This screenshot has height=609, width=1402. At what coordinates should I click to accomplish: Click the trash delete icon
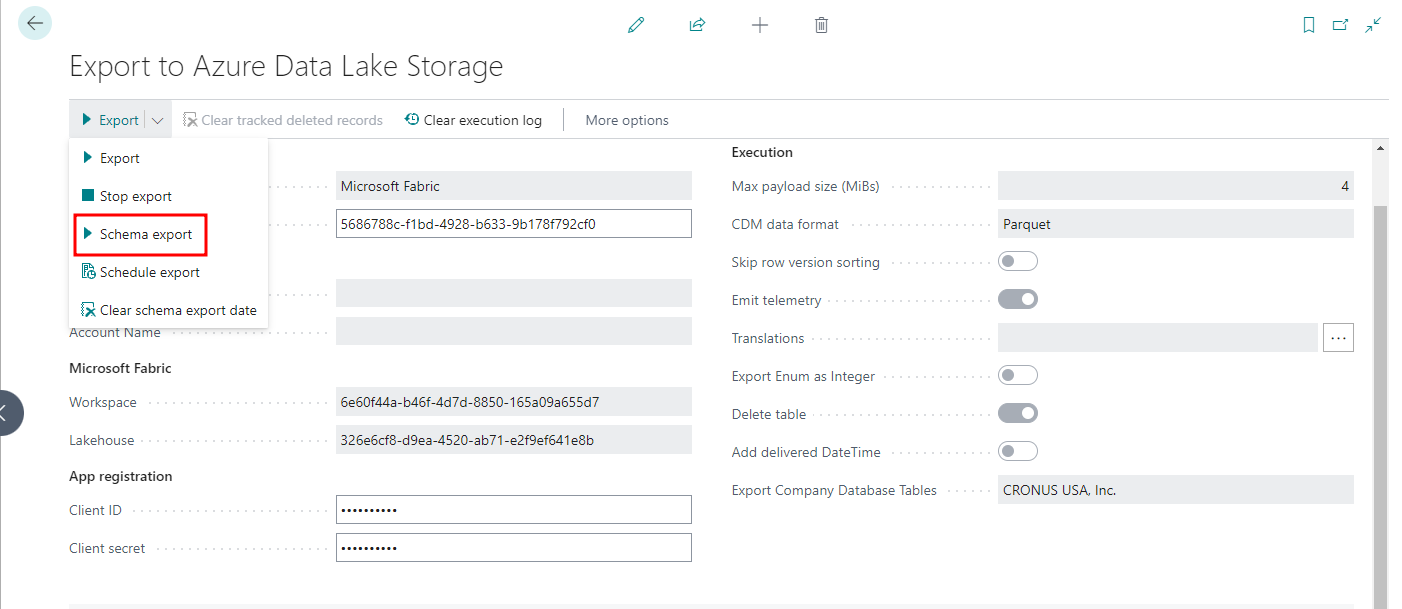[x=821, y=25]
